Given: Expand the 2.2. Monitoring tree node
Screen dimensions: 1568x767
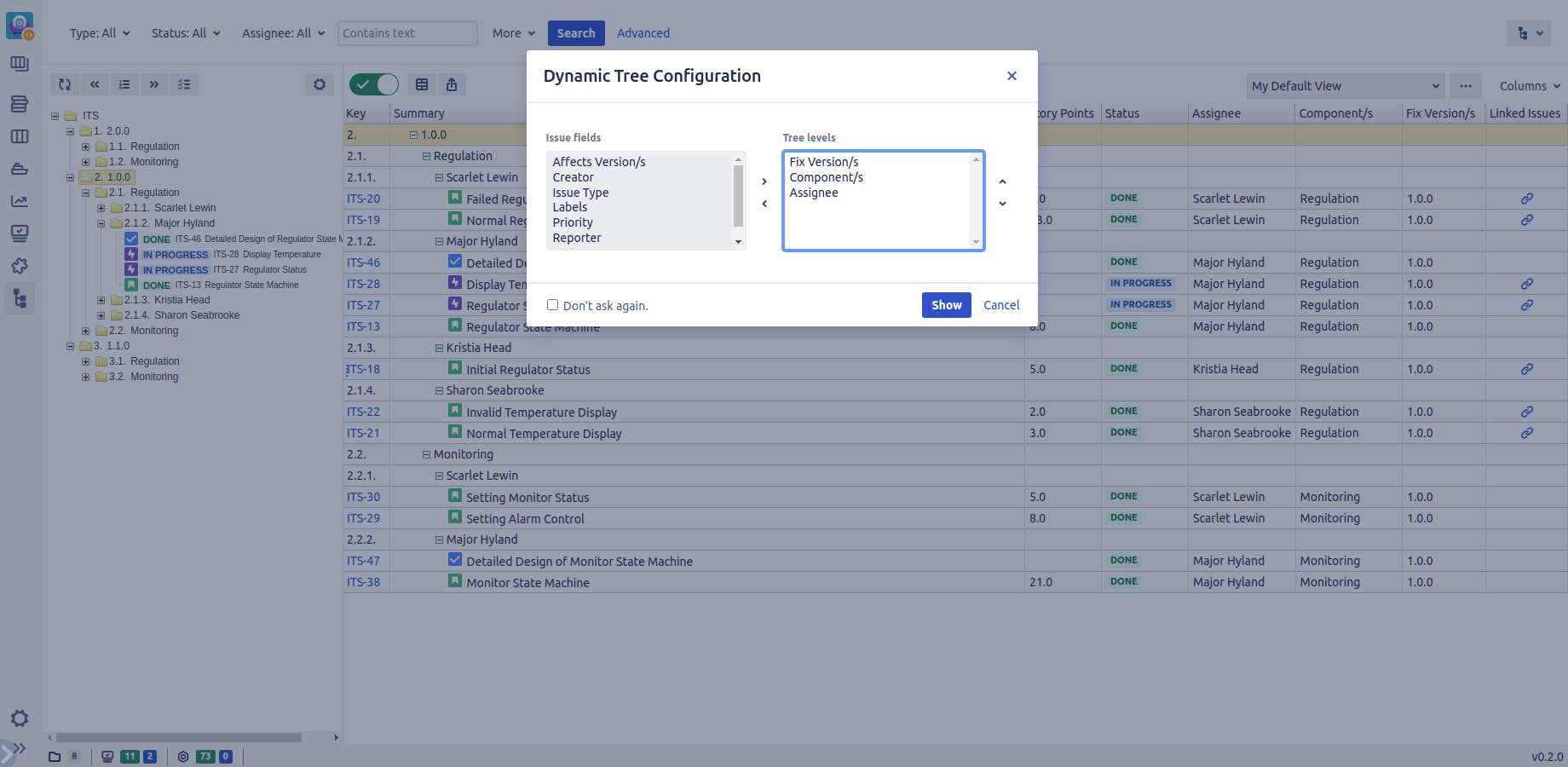Looking at the screenshot, I should click(x=85, y=331).
